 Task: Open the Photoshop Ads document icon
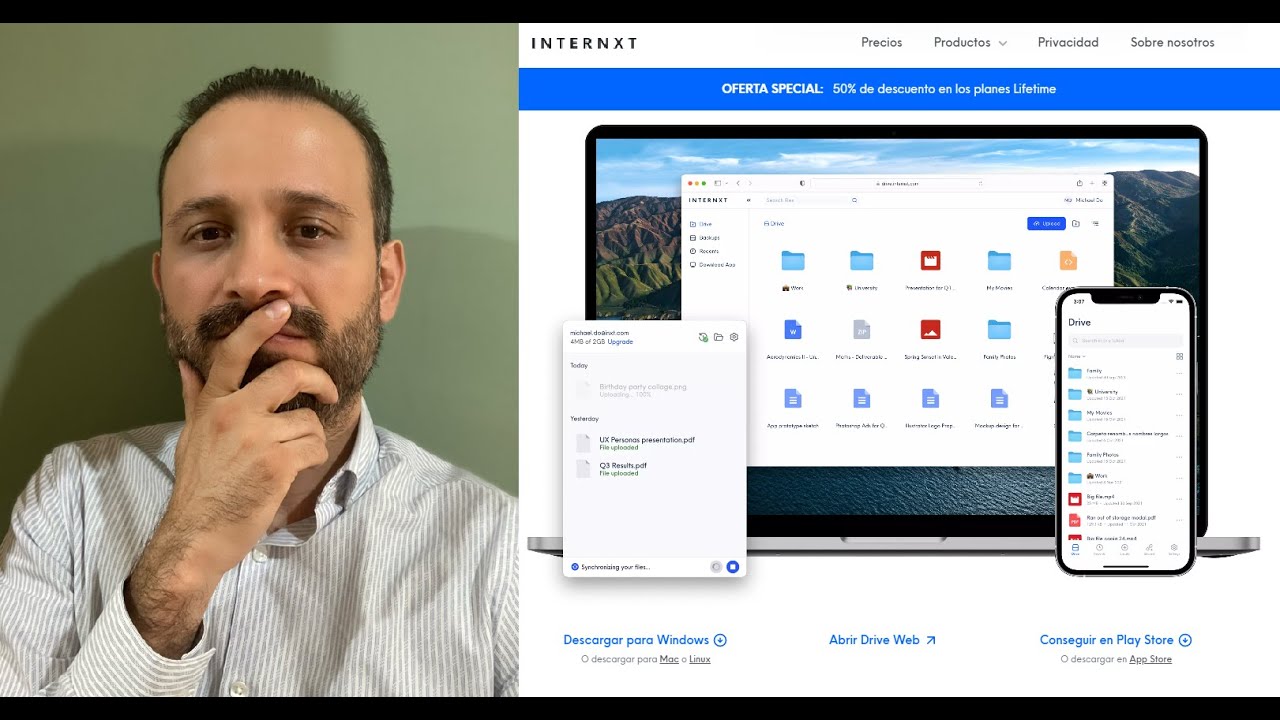pos(861,399)
